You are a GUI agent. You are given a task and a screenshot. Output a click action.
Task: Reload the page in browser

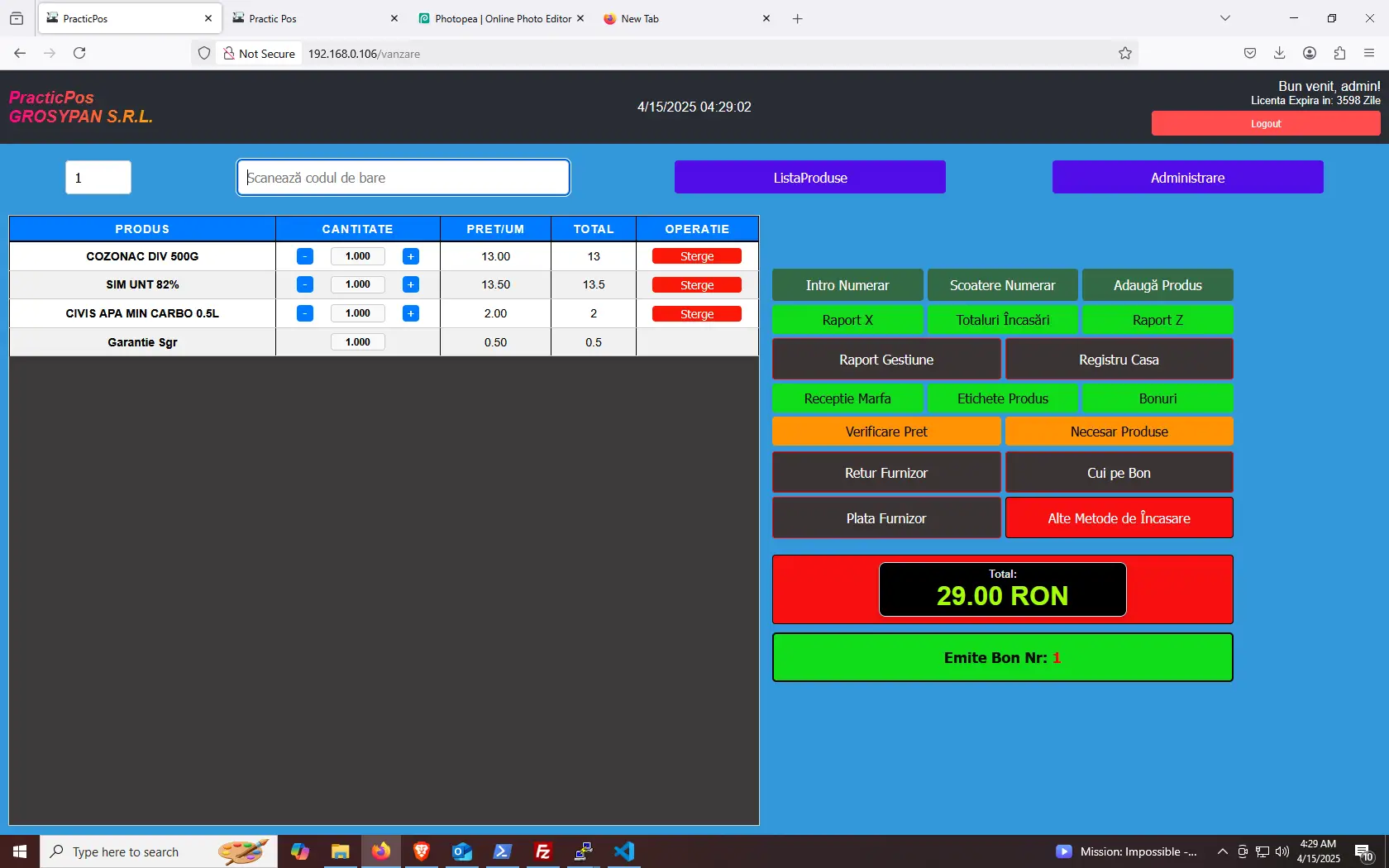79,54
